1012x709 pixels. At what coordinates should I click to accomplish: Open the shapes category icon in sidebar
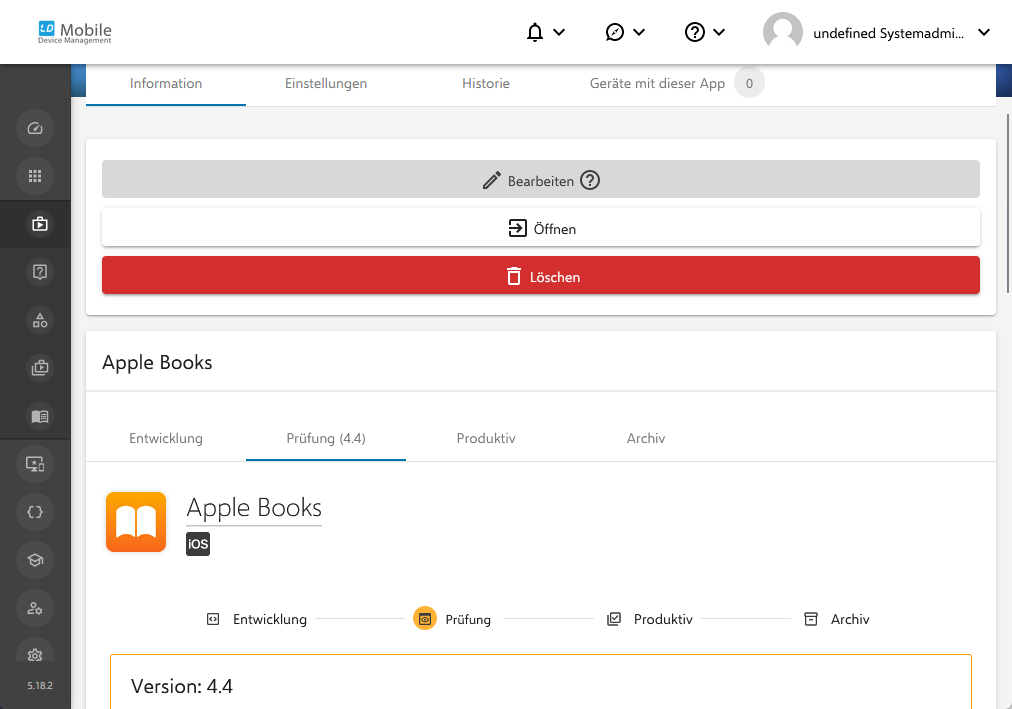tap(39, 320)
